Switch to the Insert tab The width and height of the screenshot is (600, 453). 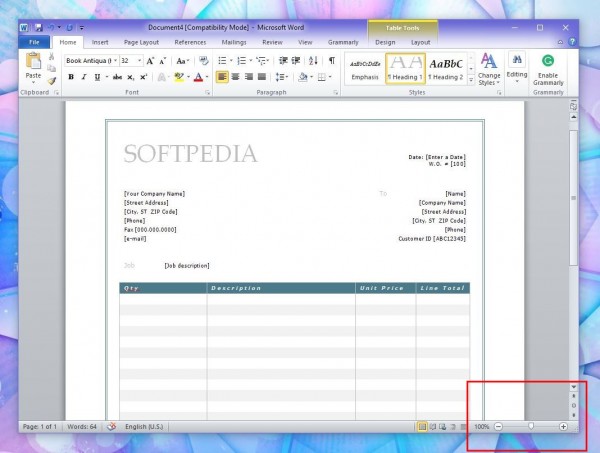[x=100, y=42]
